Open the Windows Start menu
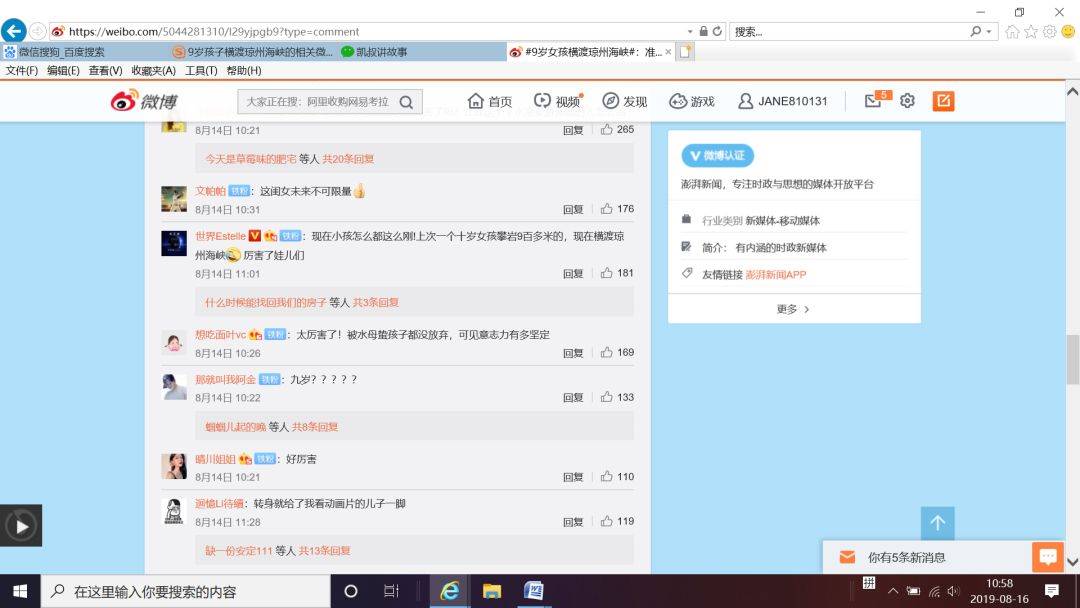 (x=20, y=591)
